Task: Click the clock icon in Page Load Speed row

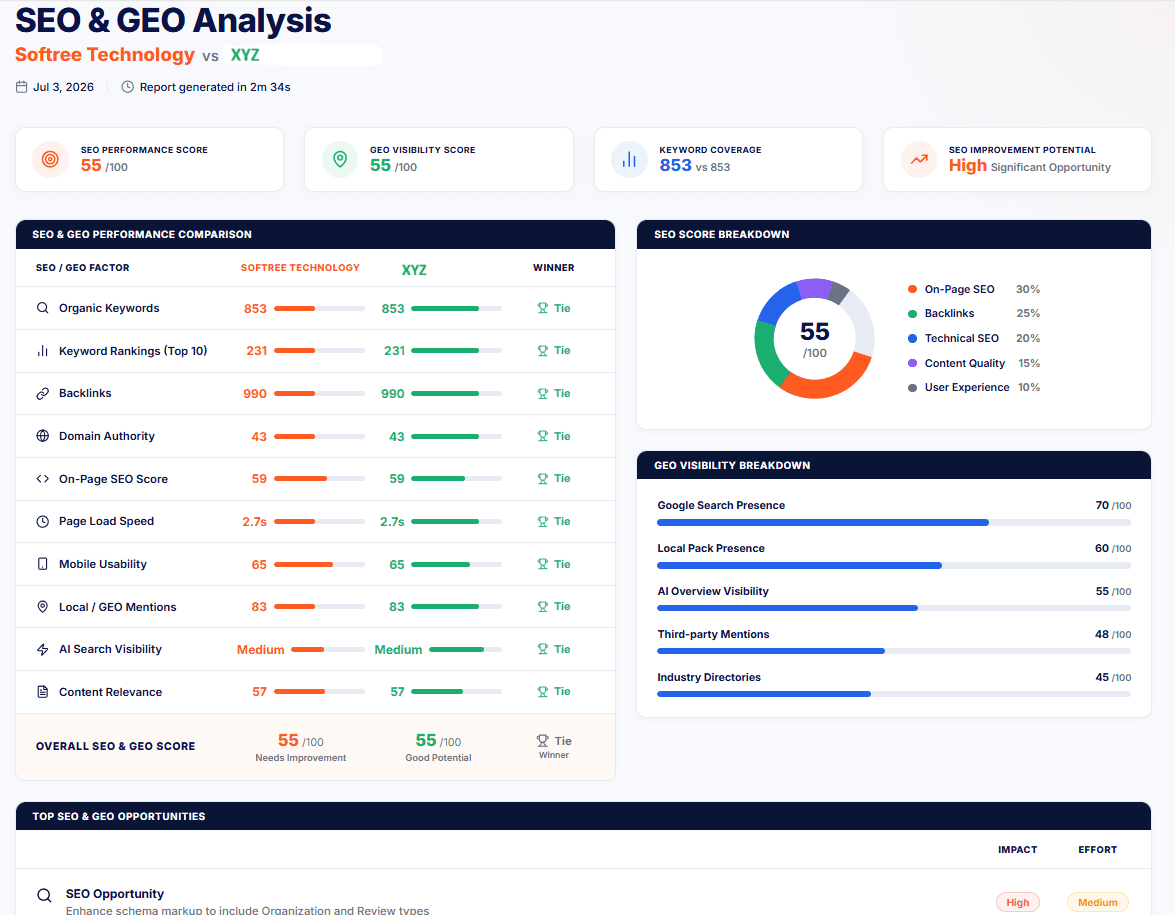Action: tap(43, 522)
